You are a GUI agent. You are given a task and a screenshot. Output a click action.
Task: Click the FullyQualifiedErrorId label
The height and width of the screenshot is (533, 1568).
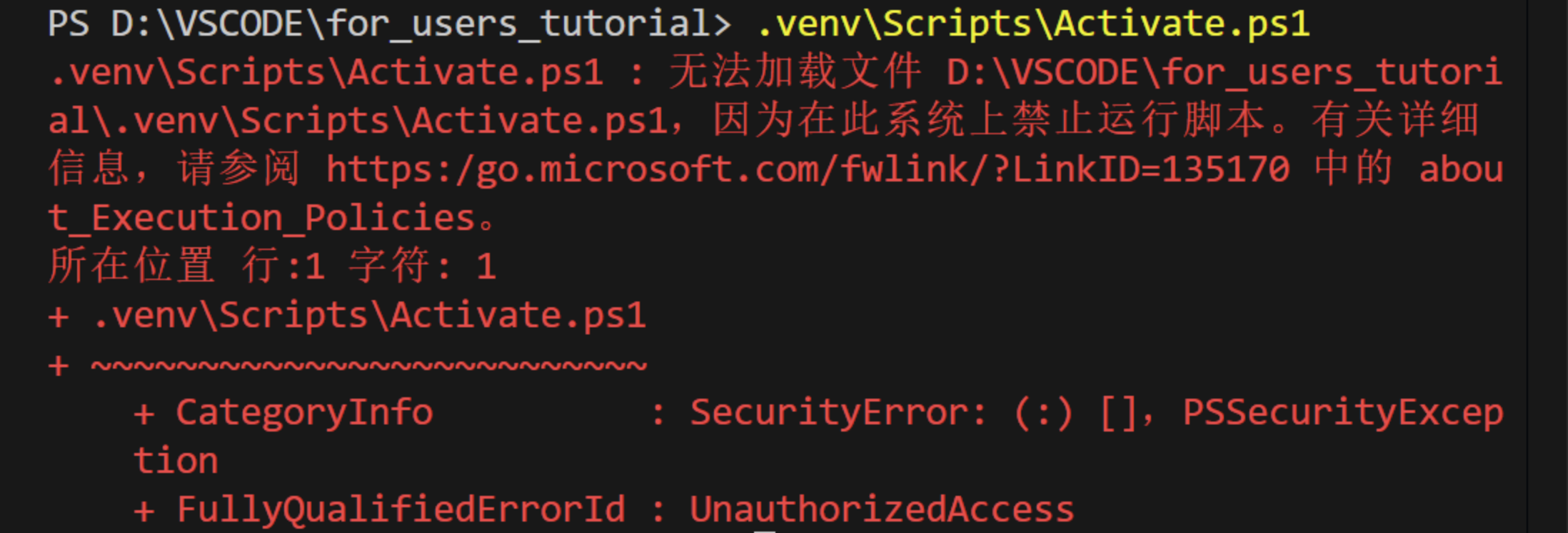[401, 509]
